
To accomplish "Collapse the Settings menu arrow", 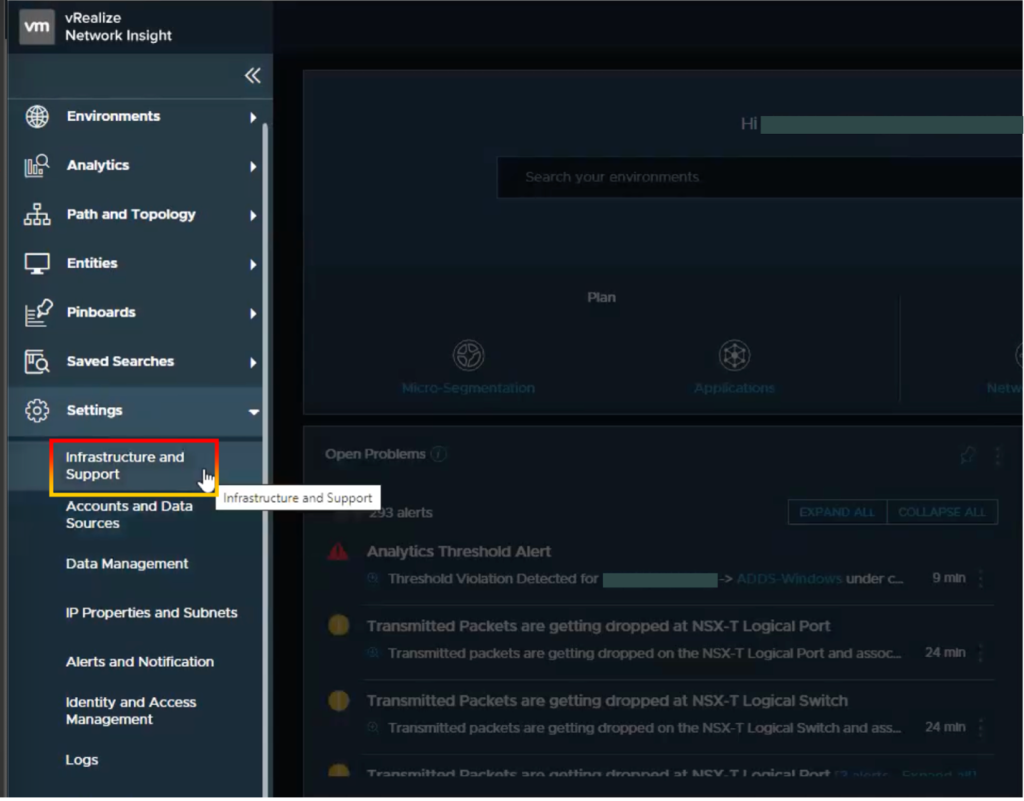I will coord(253,412).
